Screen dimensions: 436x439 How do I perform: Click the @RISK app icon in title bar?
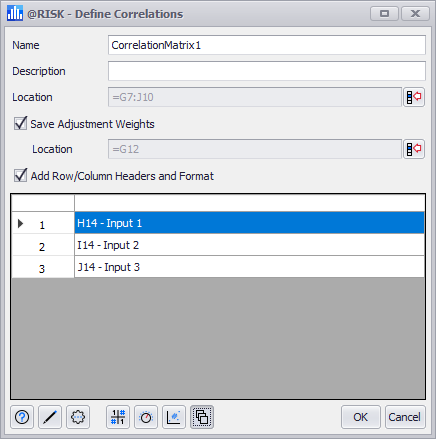[x=15, y=13]
